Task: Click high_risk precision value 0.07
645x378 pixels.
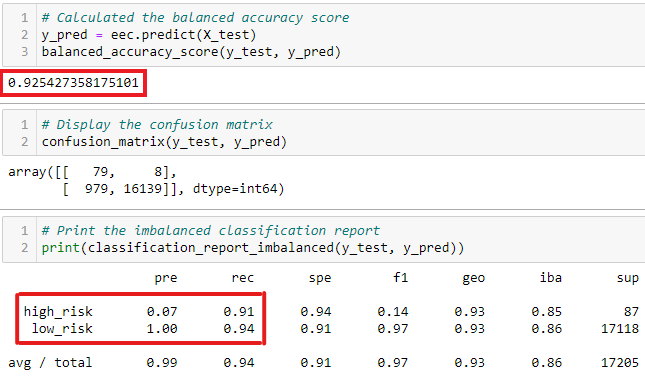Action: (x=162, y=312)
